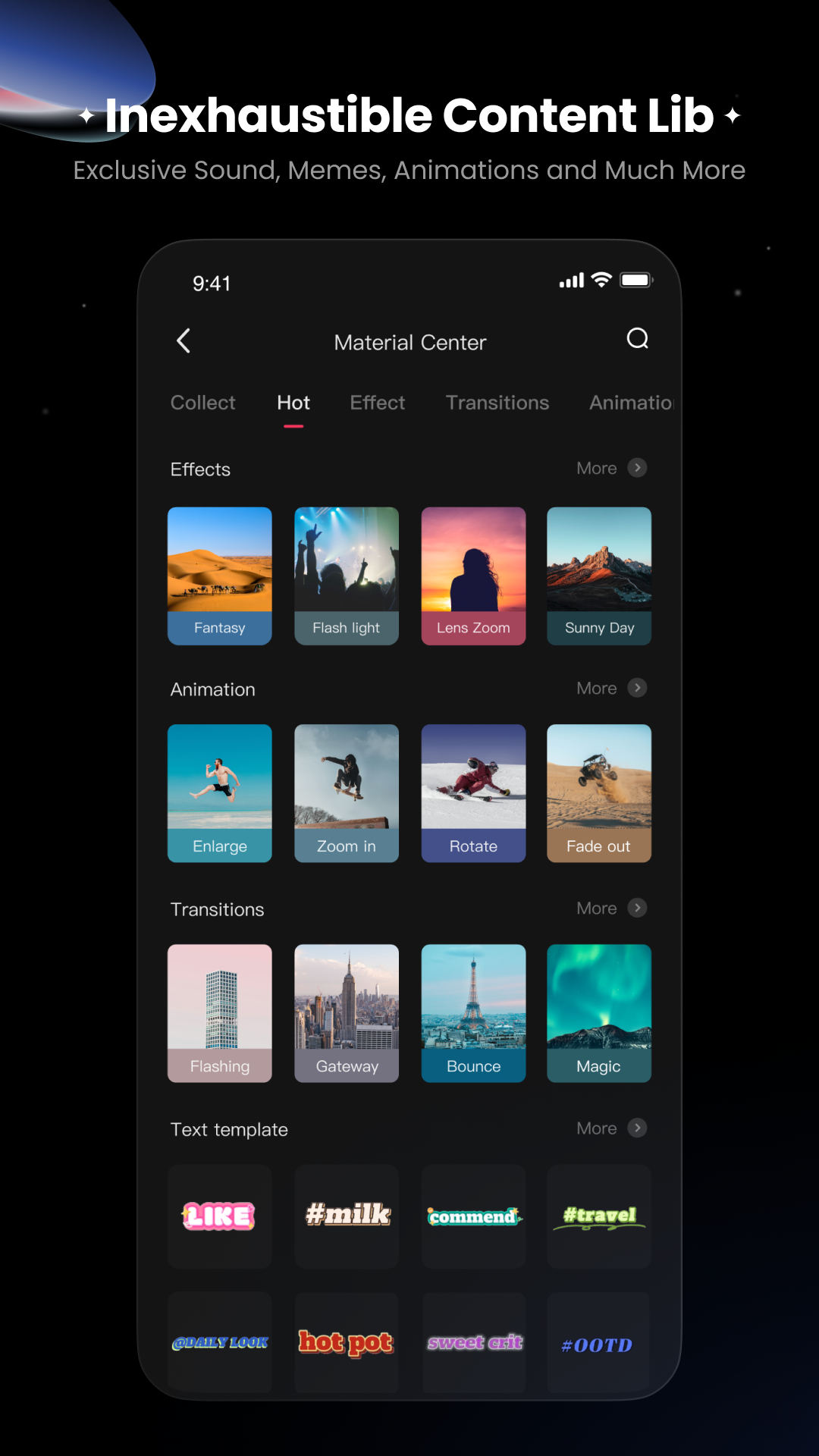
Task: Expand Animation section via More arrow
Action: pos(637,688)
